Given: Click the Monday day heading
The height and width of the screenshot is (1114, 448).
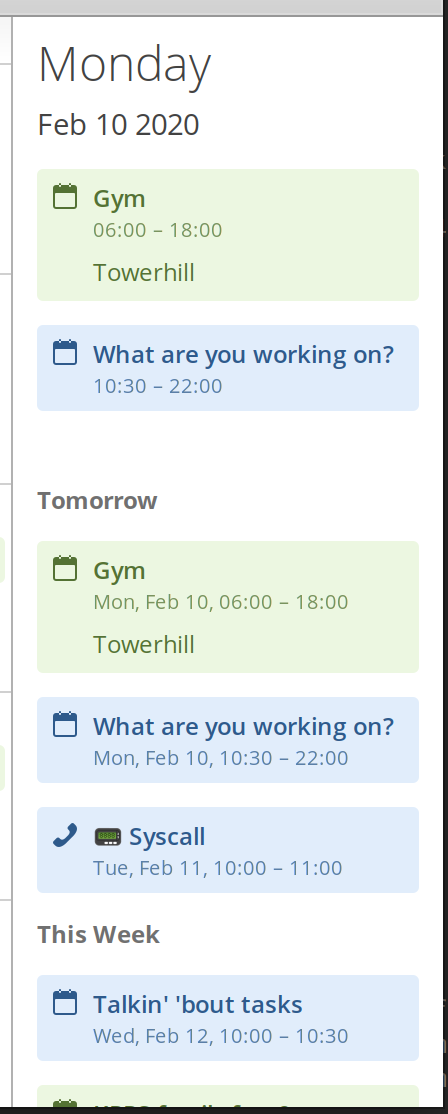Looking at the screenshot, I should point(124,66).
